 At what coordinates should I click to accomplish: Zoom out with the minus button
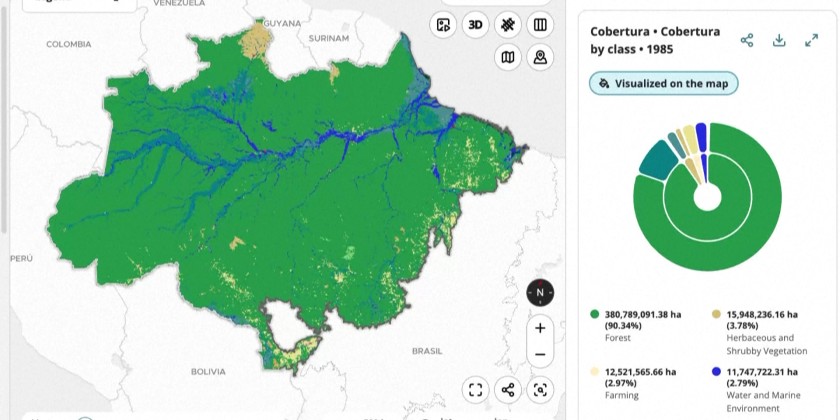point(540,354)
